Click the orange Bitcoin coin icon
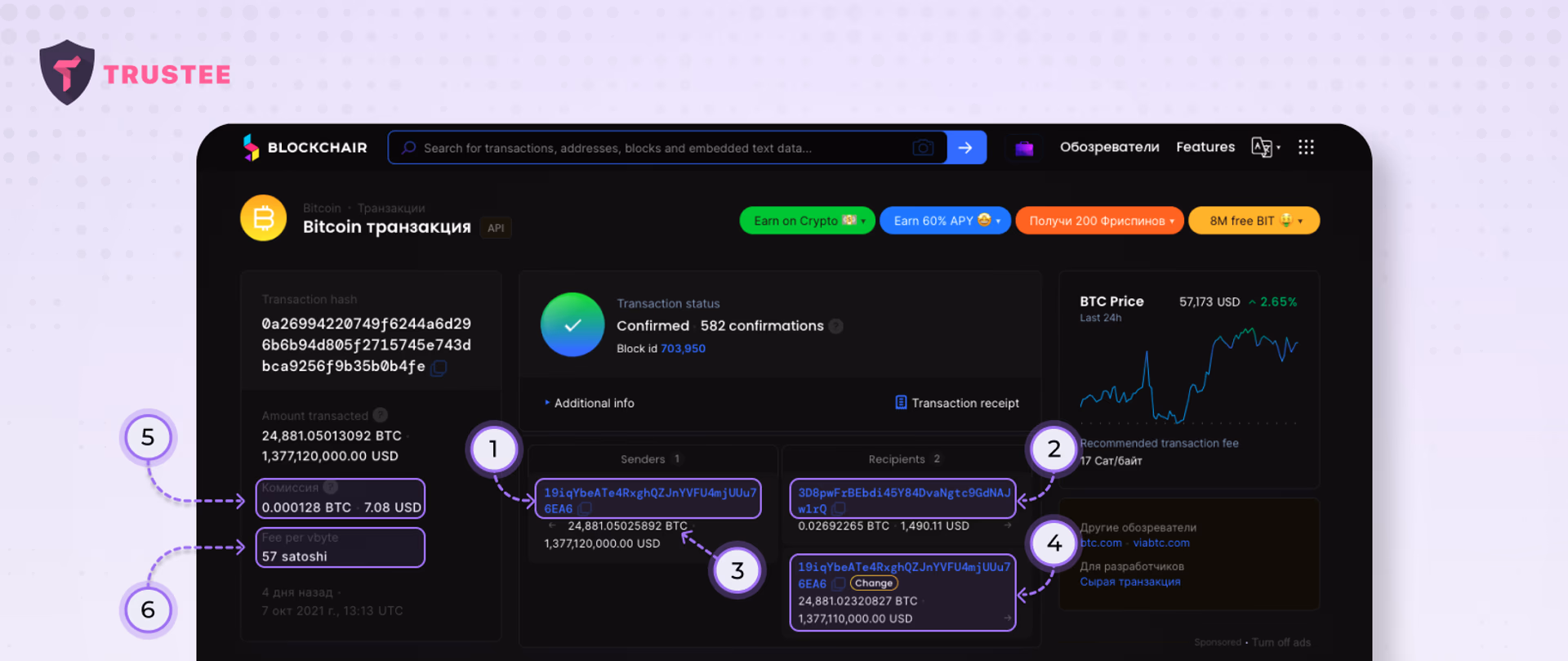Screen dimensions: 1568x661 click(263, 218)
